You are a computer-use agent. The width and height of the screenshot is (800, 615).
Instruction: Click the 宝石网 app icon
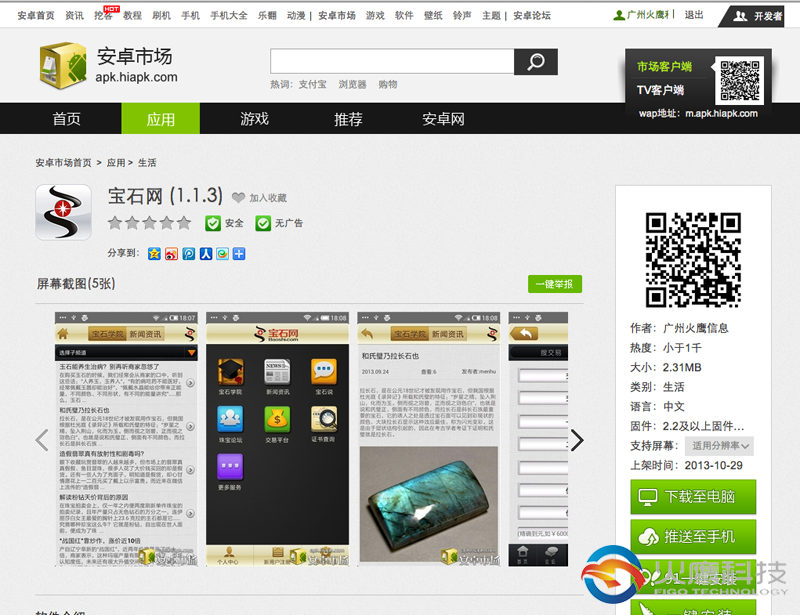[x=62, y=213]
